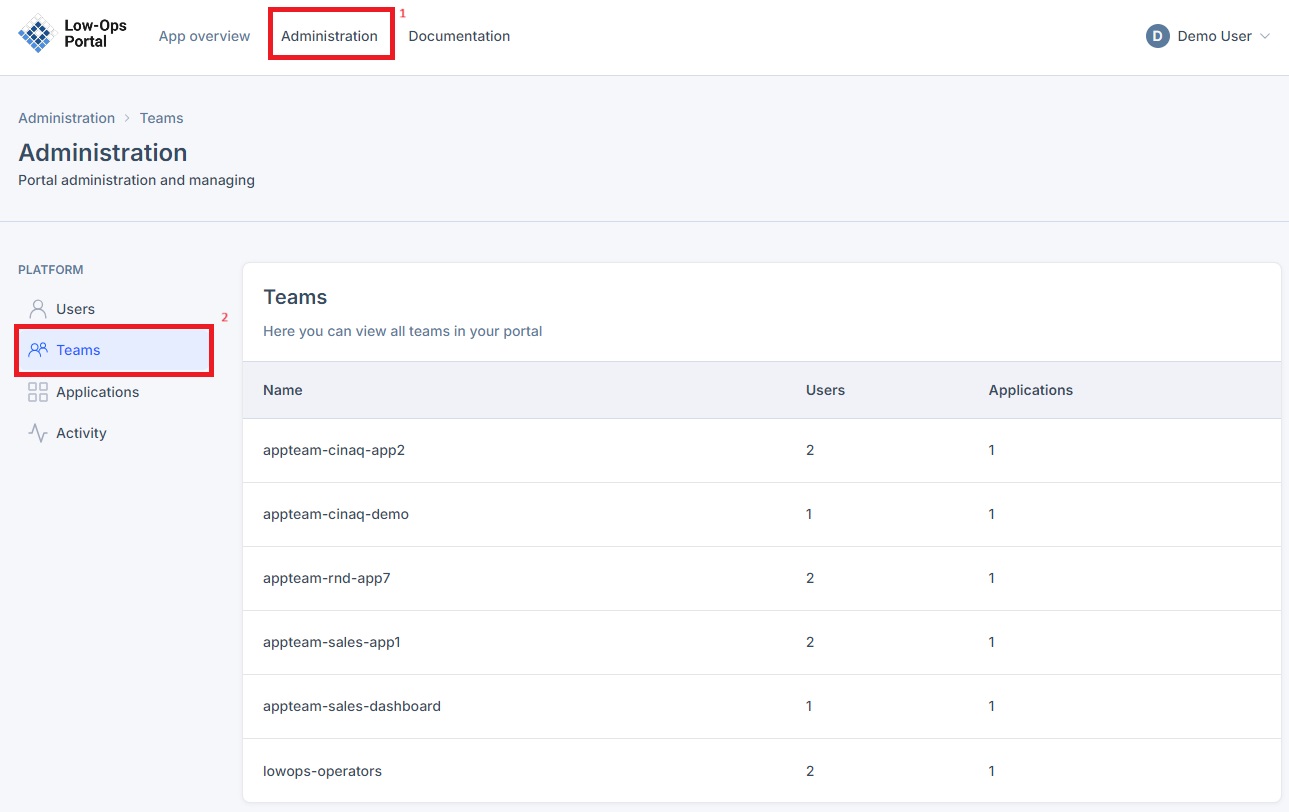Click users count for appteam-sales-dashboard

(x=809, y=706)
